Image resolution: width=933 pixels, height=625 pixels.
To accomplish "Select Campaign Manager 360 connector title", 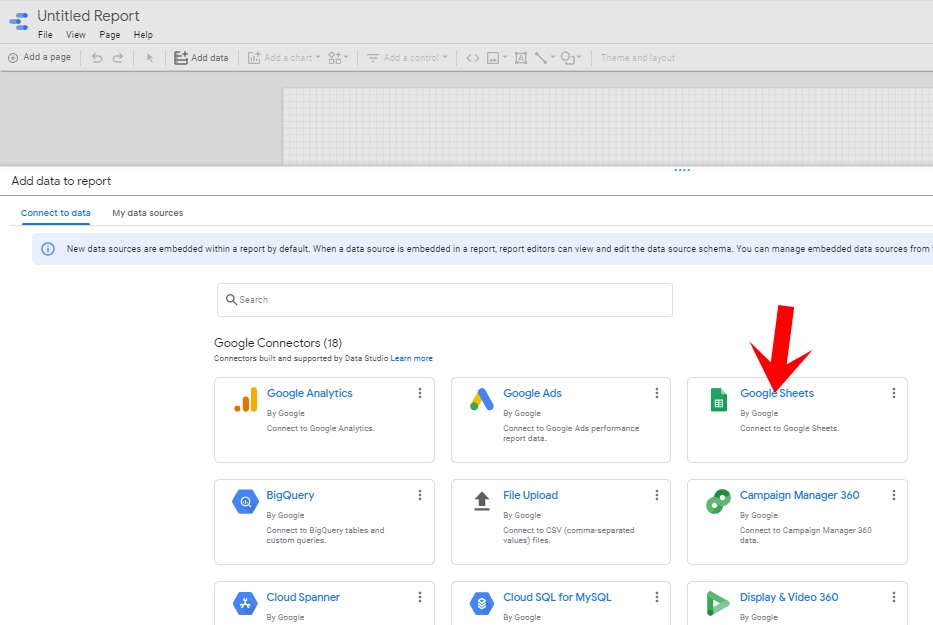I will pyautogui.click(x=799, y=495).
